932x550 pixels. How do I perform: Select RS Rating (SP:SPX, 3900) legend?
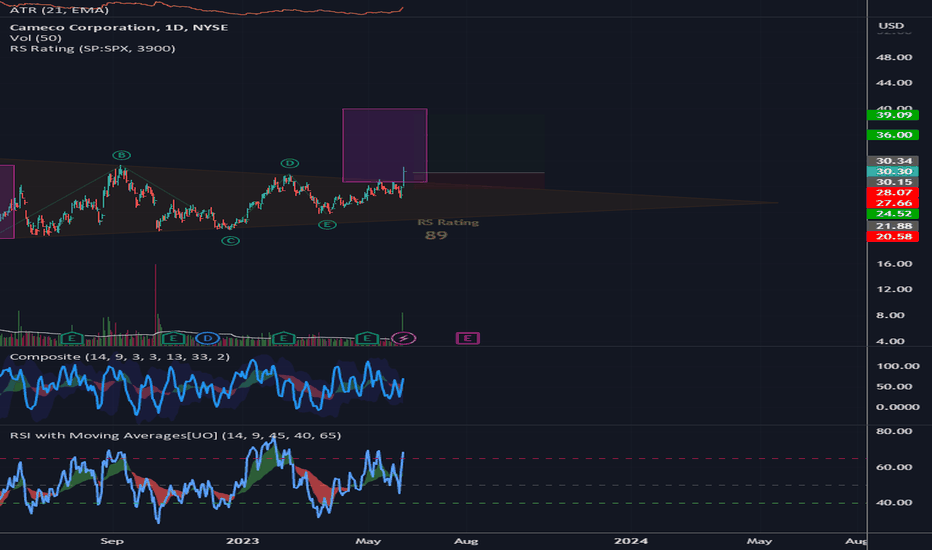coord(93,49)
